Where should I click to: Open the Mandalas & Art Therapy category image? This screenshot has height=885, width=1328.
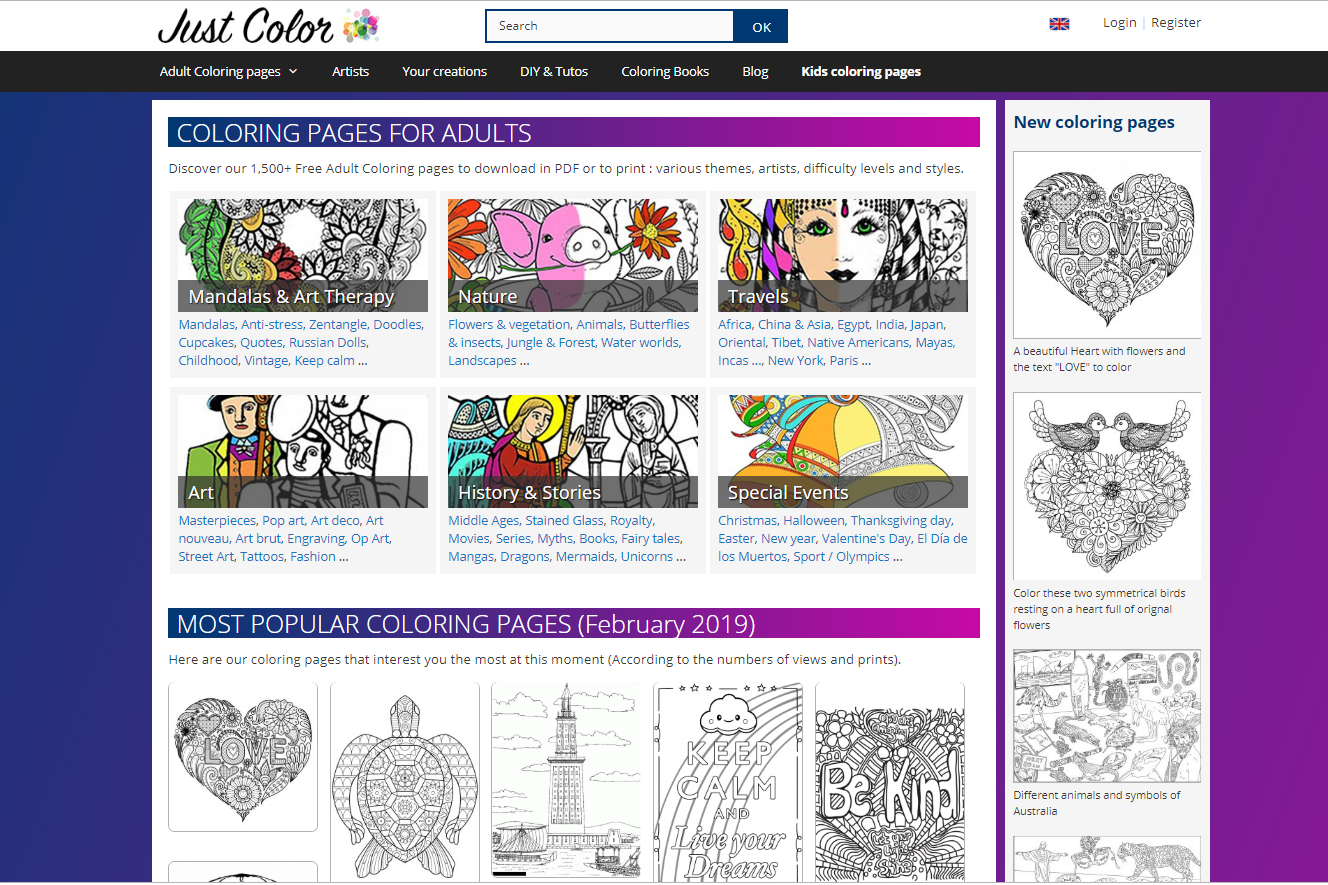303,255
